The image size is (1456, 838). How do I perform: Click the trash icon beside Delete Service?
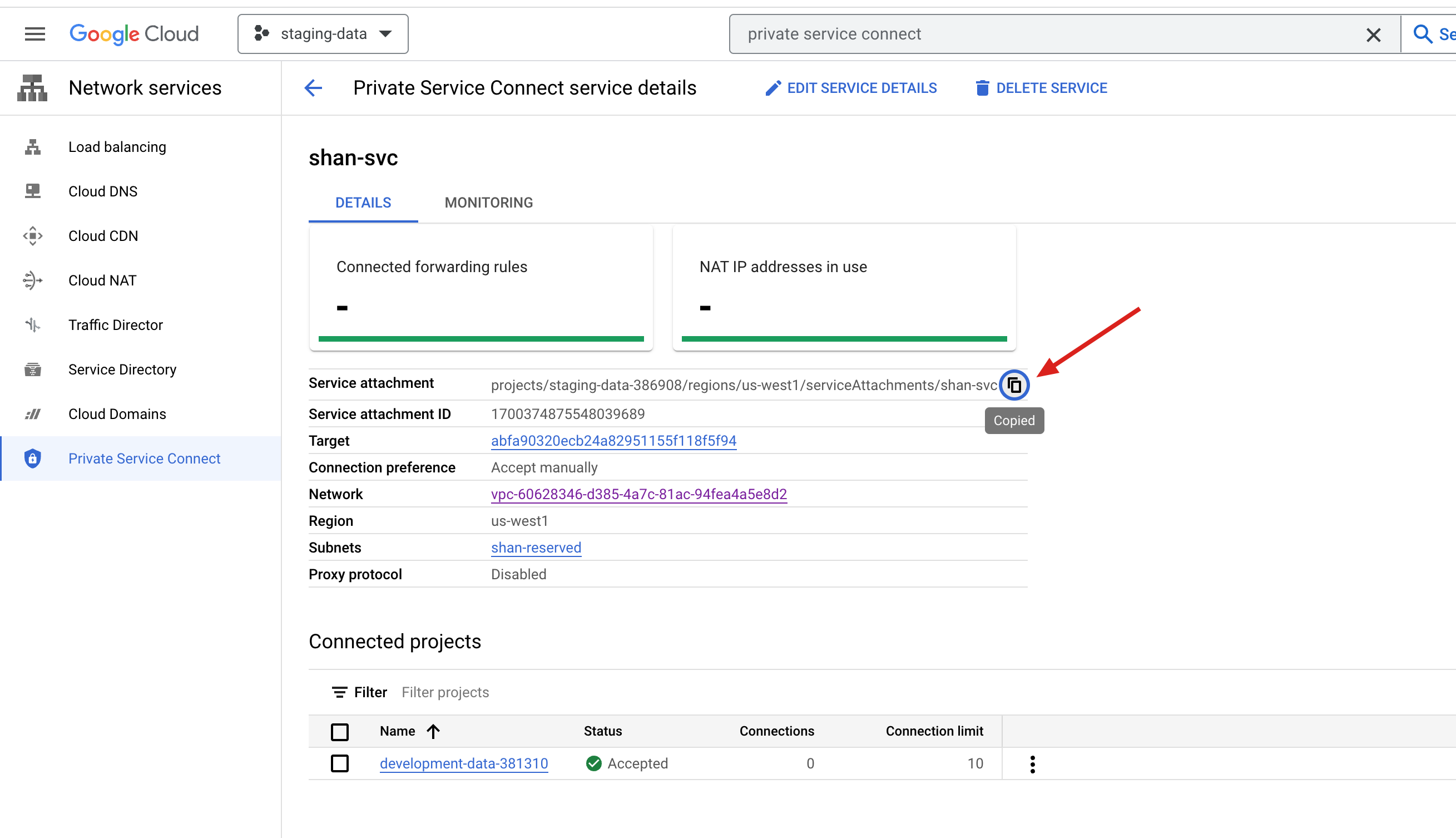[982, 88]
